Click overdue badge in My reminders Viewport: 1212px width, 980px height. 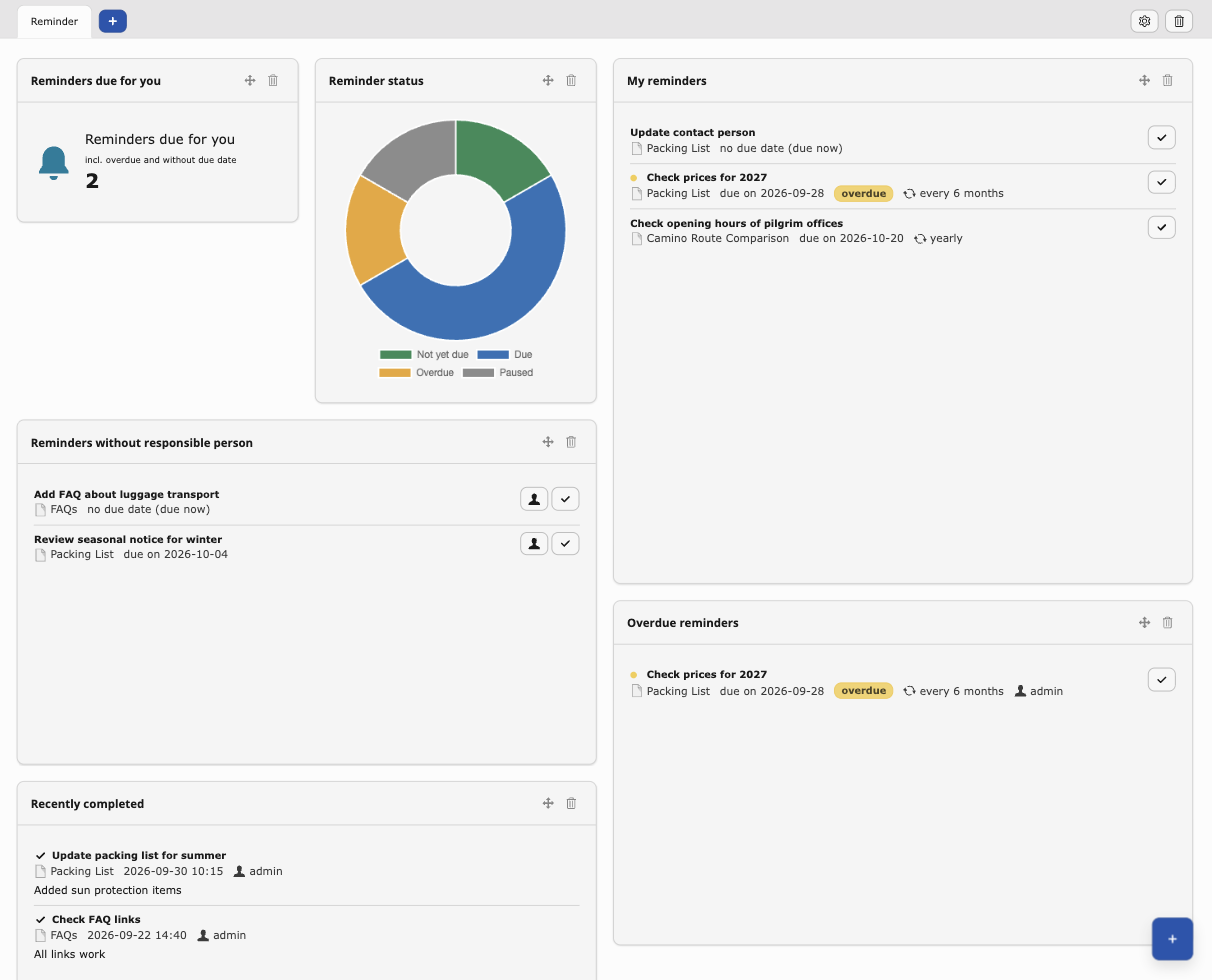863,193
